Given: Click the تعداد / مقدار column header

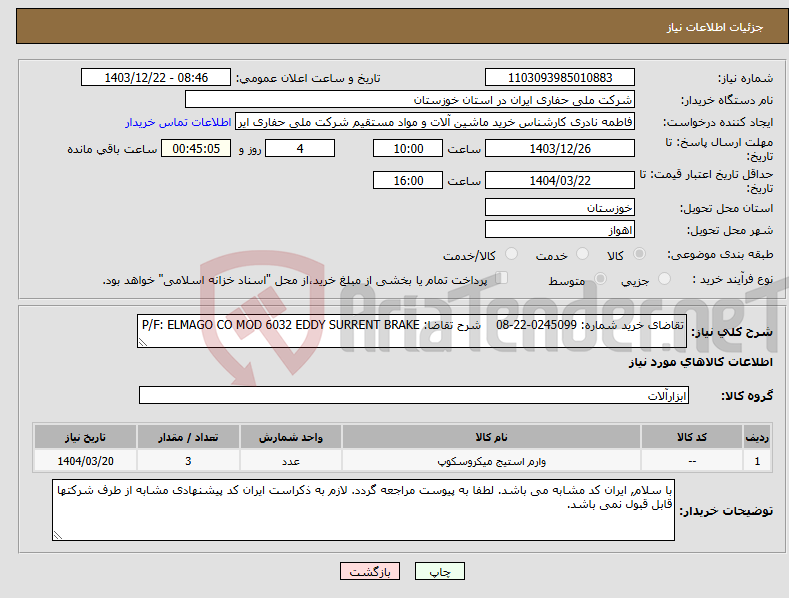Looking at the screenshot, I should pos(188,437).
